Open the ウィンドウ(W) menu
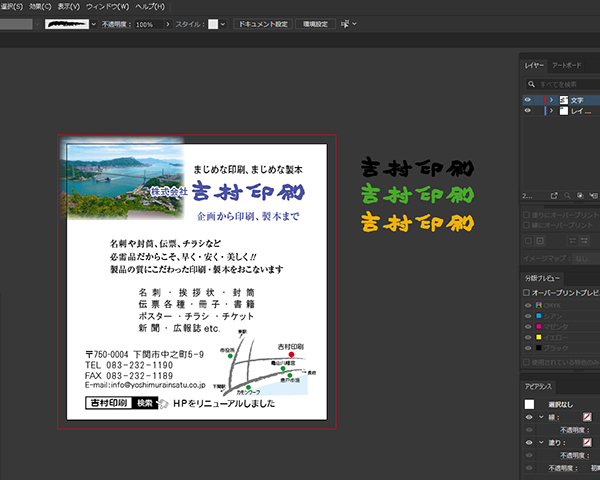The height and width of the screenshot is (480, 600). point(108,7)
